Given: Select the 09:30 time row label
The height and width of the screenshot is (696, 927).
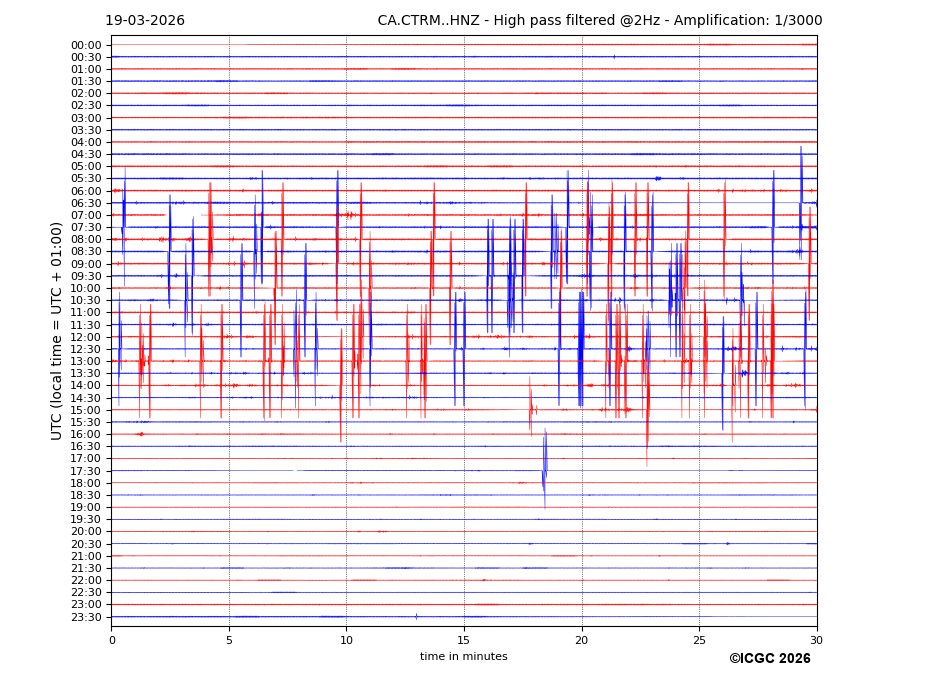Looking at the screenshot, I should 85,276.
